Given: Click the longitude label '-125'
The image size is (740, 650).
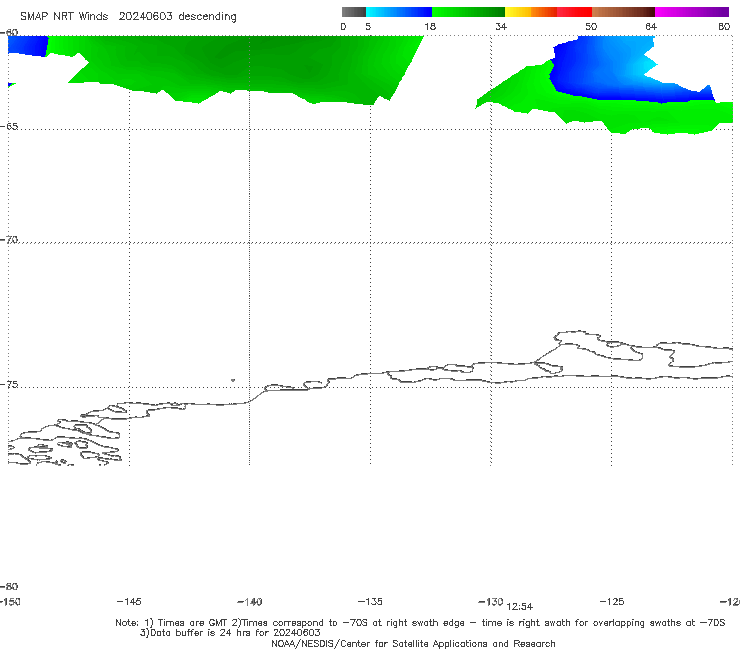Looking at the screenshot, I should [612, 601].
